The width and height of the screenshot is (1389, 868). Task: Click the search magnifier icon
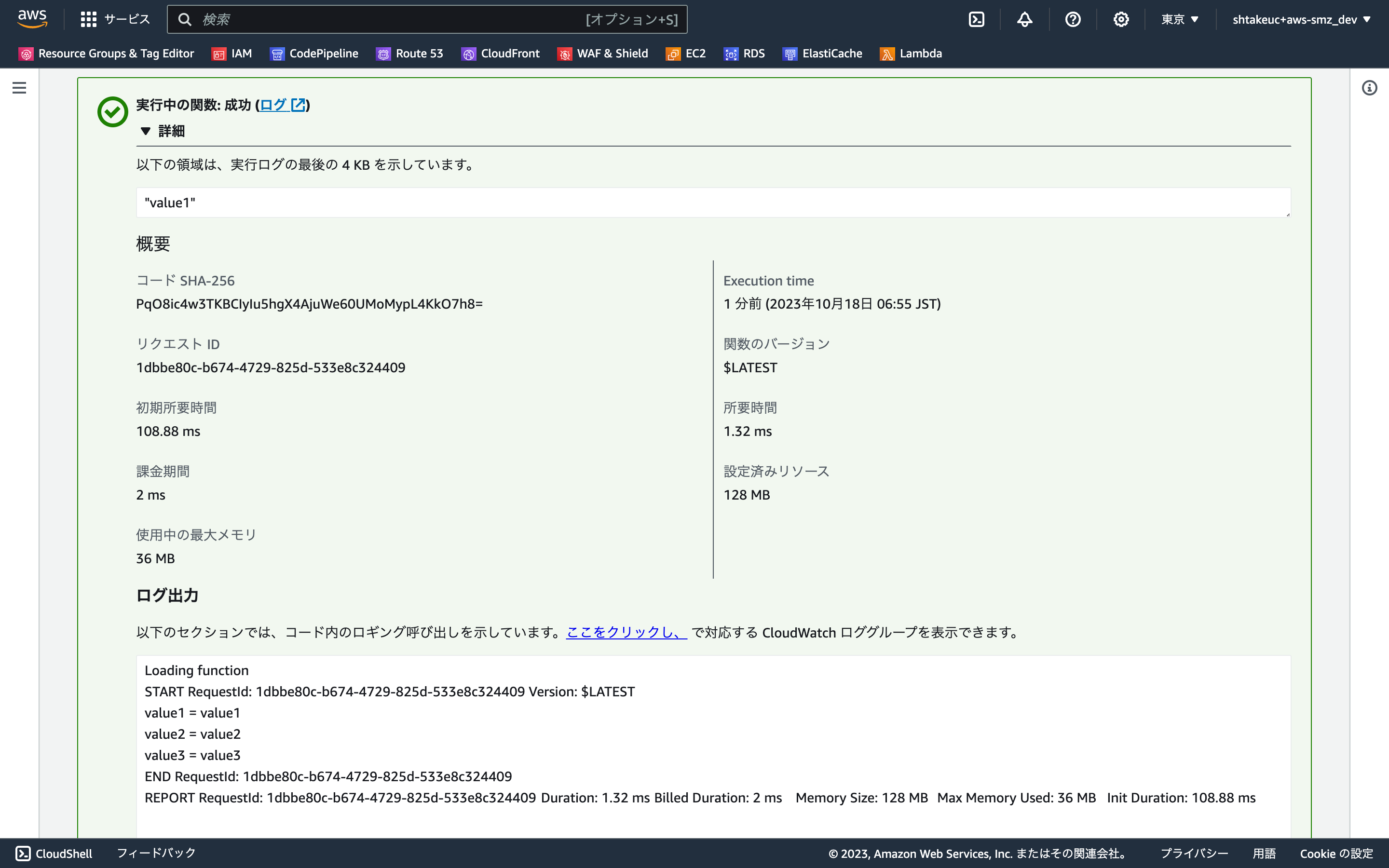tap(184, 19)
